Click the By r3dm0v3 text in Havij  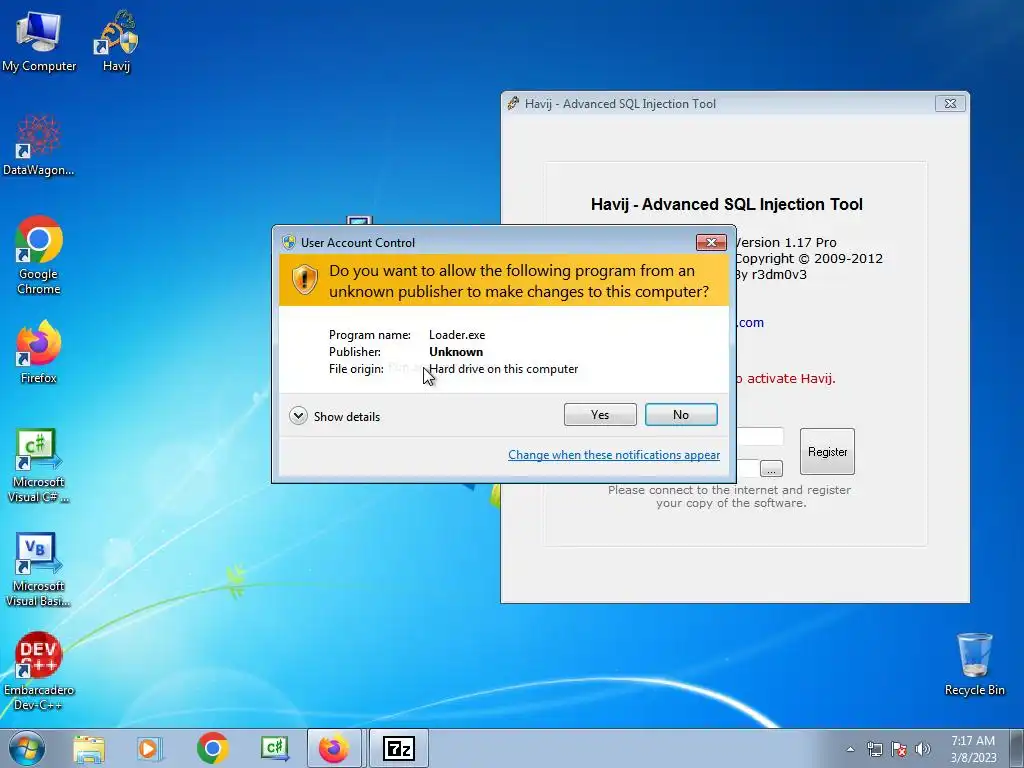click(x=771, y=274)
